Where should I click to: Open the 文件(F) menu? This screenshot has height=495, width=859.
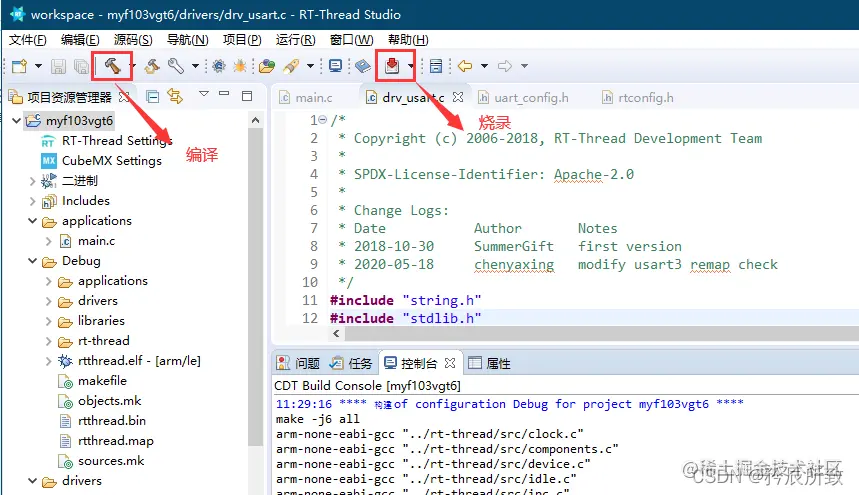tap(28, 40)
